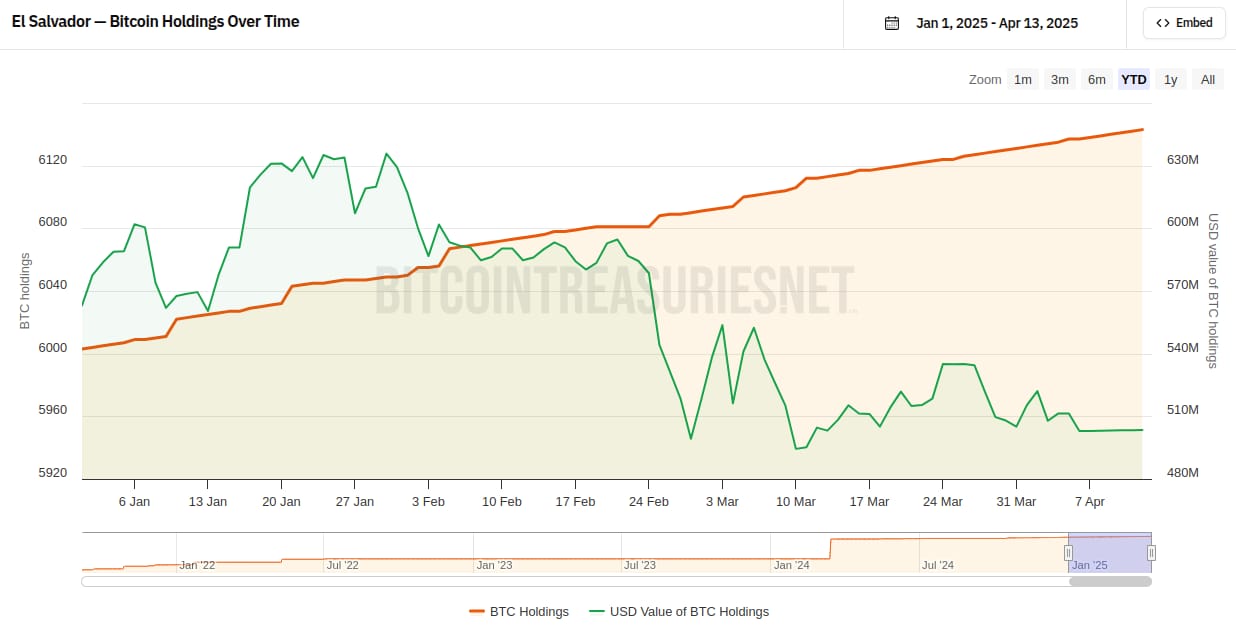Screen dimensions: 1236x644
Task: Click the 6040 BTC holdings axis label
Action: pyautogui.click(x=52, y=285)
